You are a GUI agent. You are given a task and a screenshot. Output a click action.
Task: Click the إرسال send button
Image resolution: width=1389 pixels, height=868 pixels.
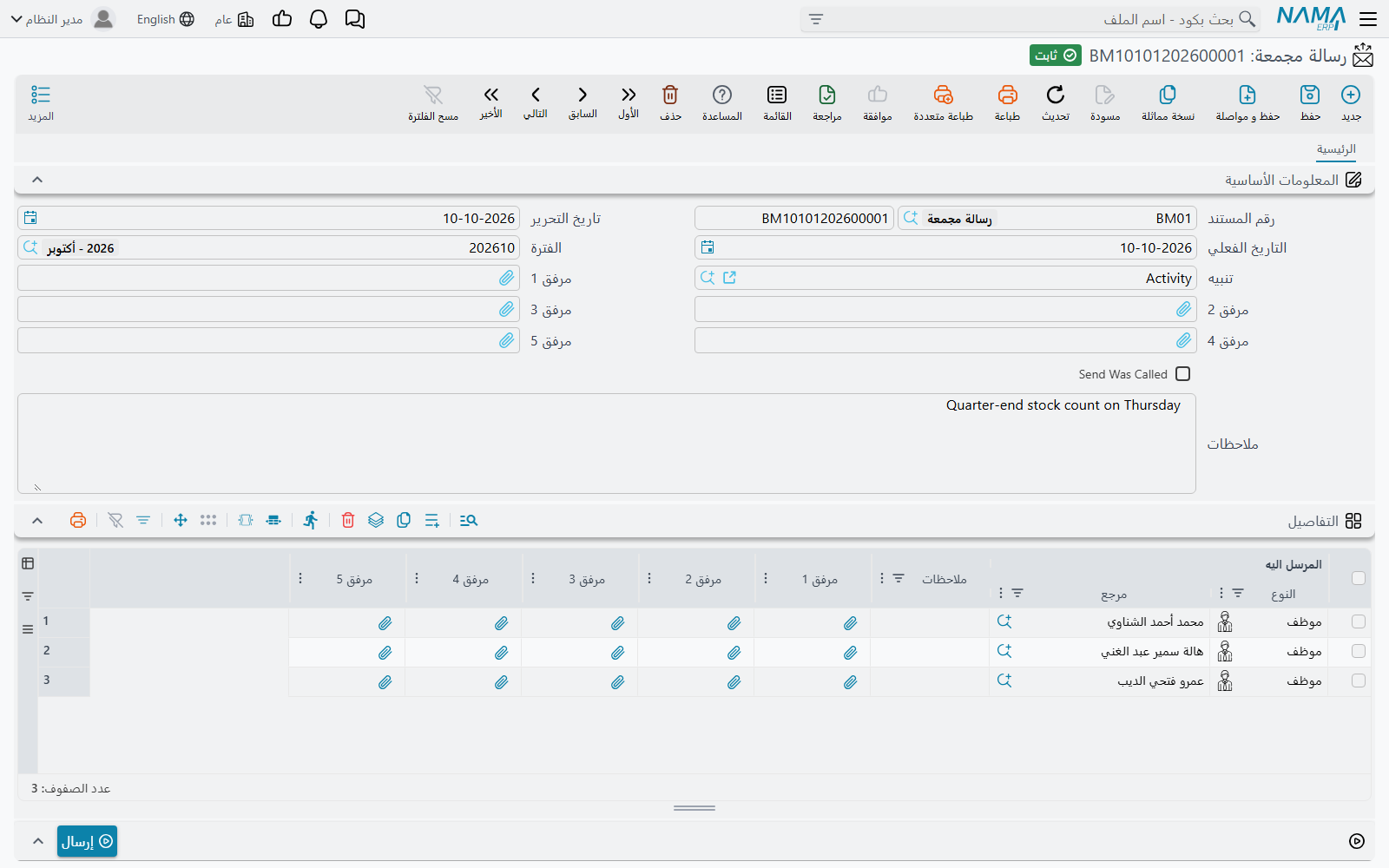point(87,841)
